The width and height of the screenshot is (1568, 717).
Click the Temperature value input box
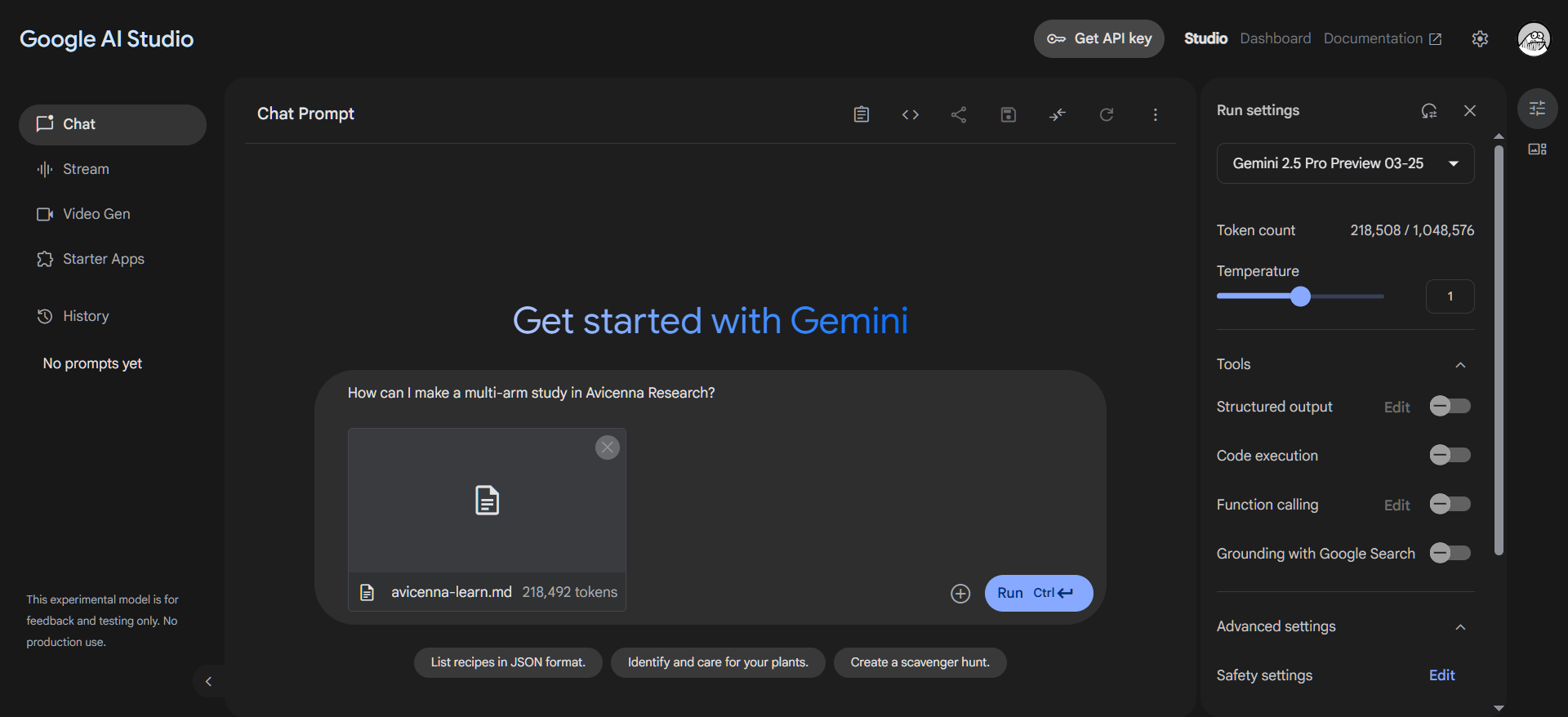pos(1450,296)
